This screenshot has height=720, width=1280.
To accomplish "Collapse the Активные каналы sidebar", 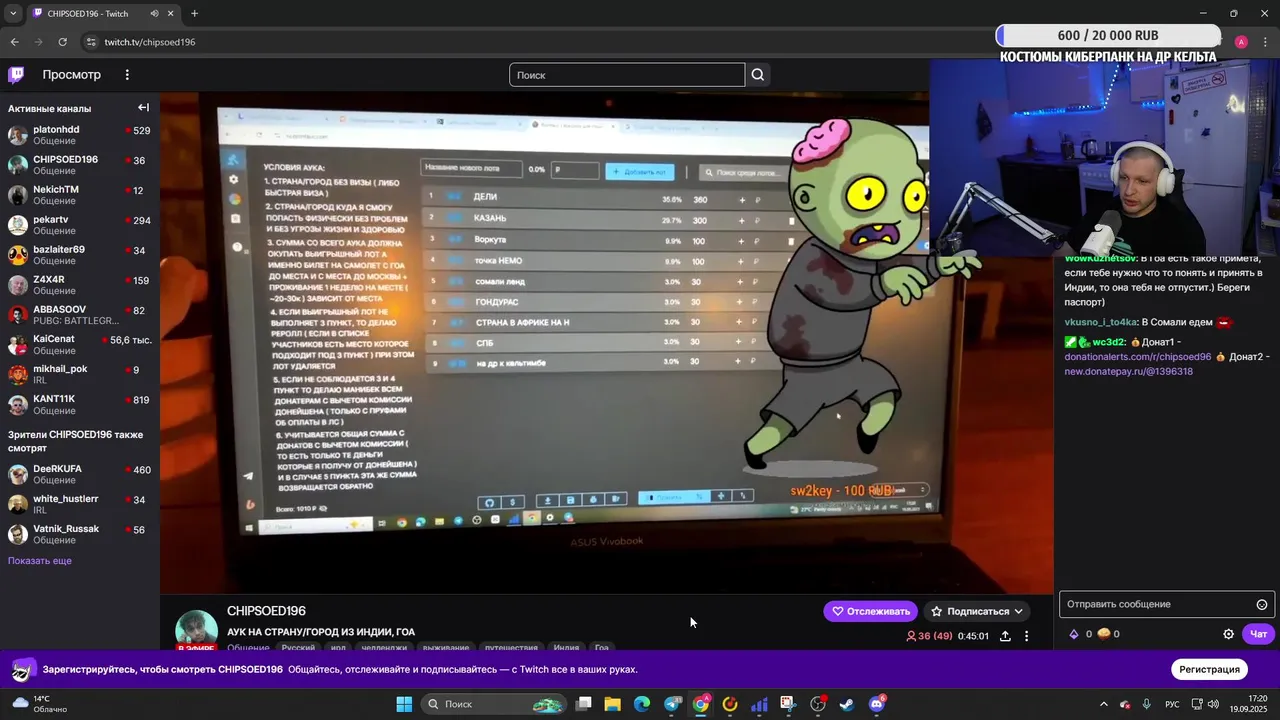I will [x=143, y=108].
